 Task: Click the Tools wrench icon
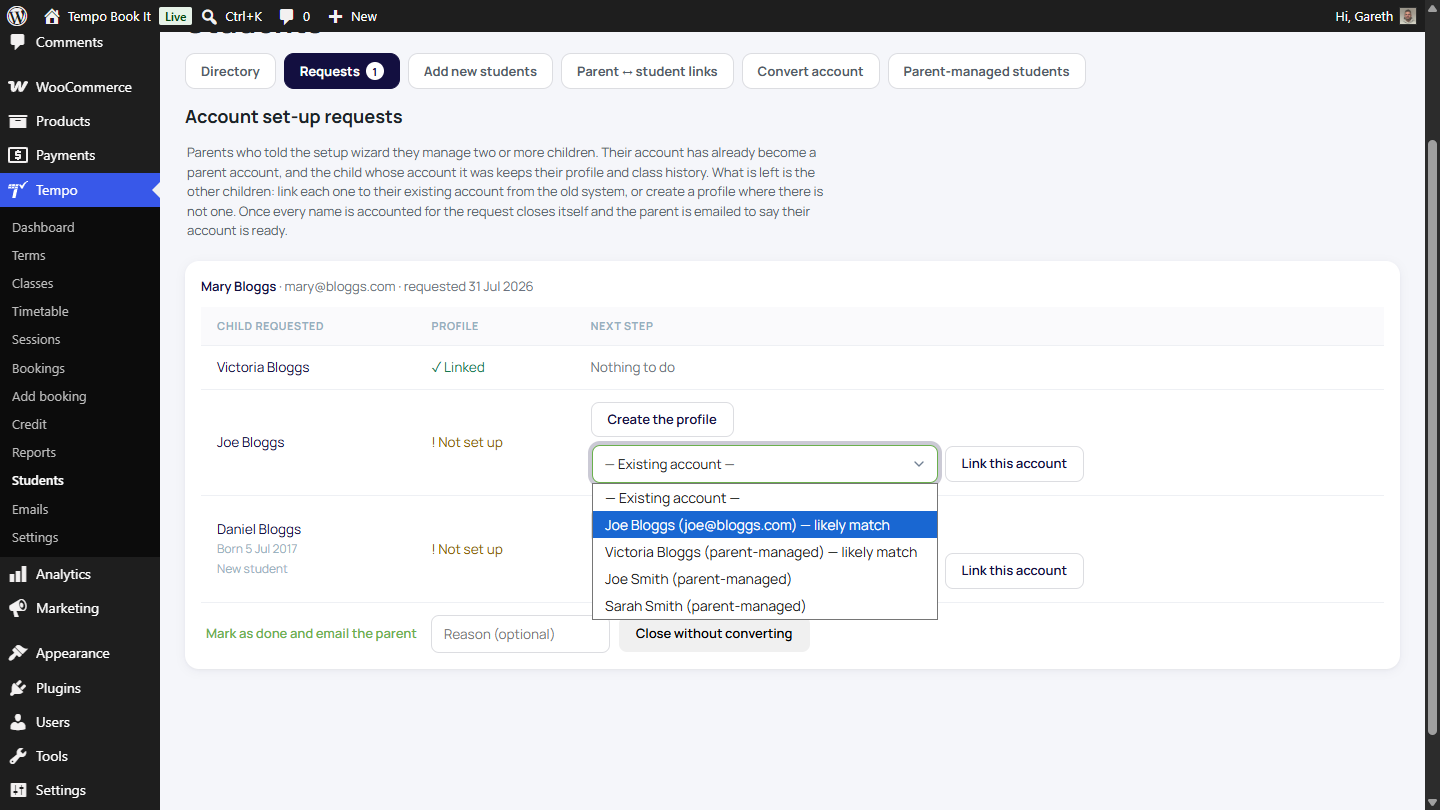point(18,756)
